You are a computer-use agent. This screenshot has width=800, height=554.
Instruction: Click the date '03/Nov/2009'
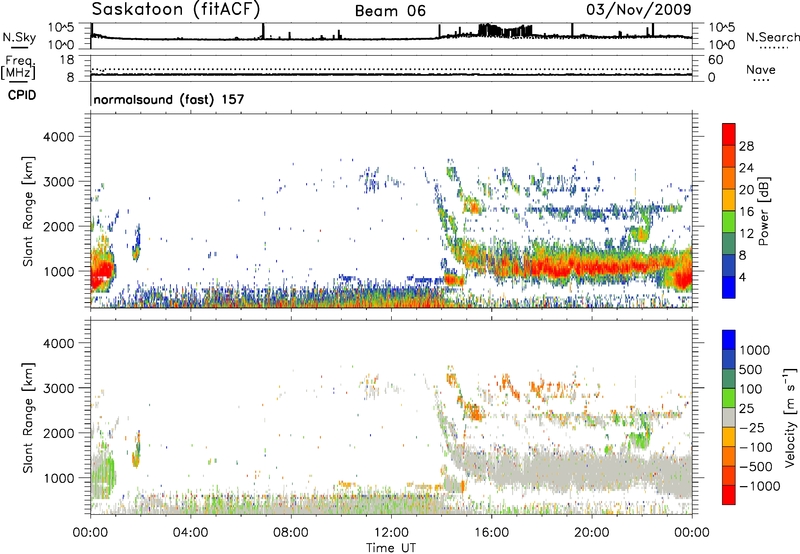639,9
